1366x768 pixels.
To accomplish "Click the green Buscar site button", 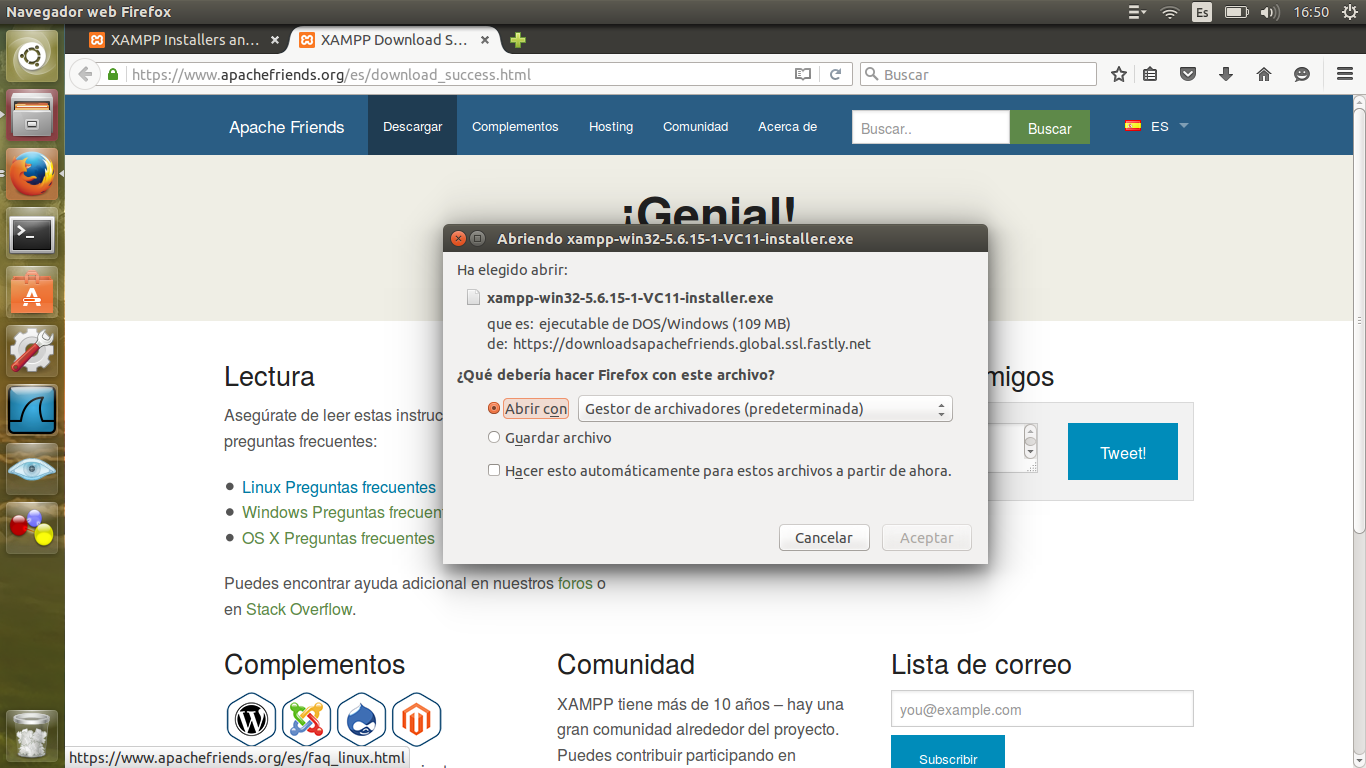I will coord(1050,128).
